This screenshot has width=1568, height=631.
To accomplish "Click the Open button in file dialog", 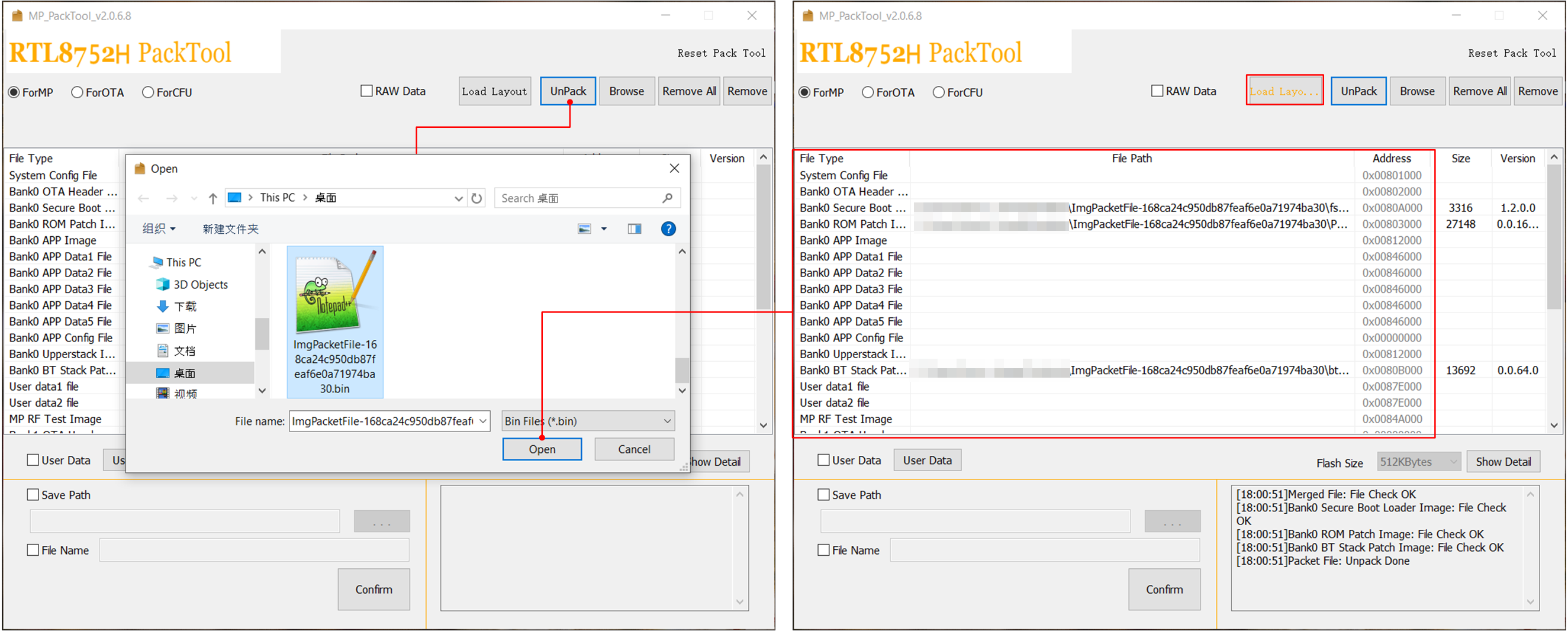I will click(541, 450).
